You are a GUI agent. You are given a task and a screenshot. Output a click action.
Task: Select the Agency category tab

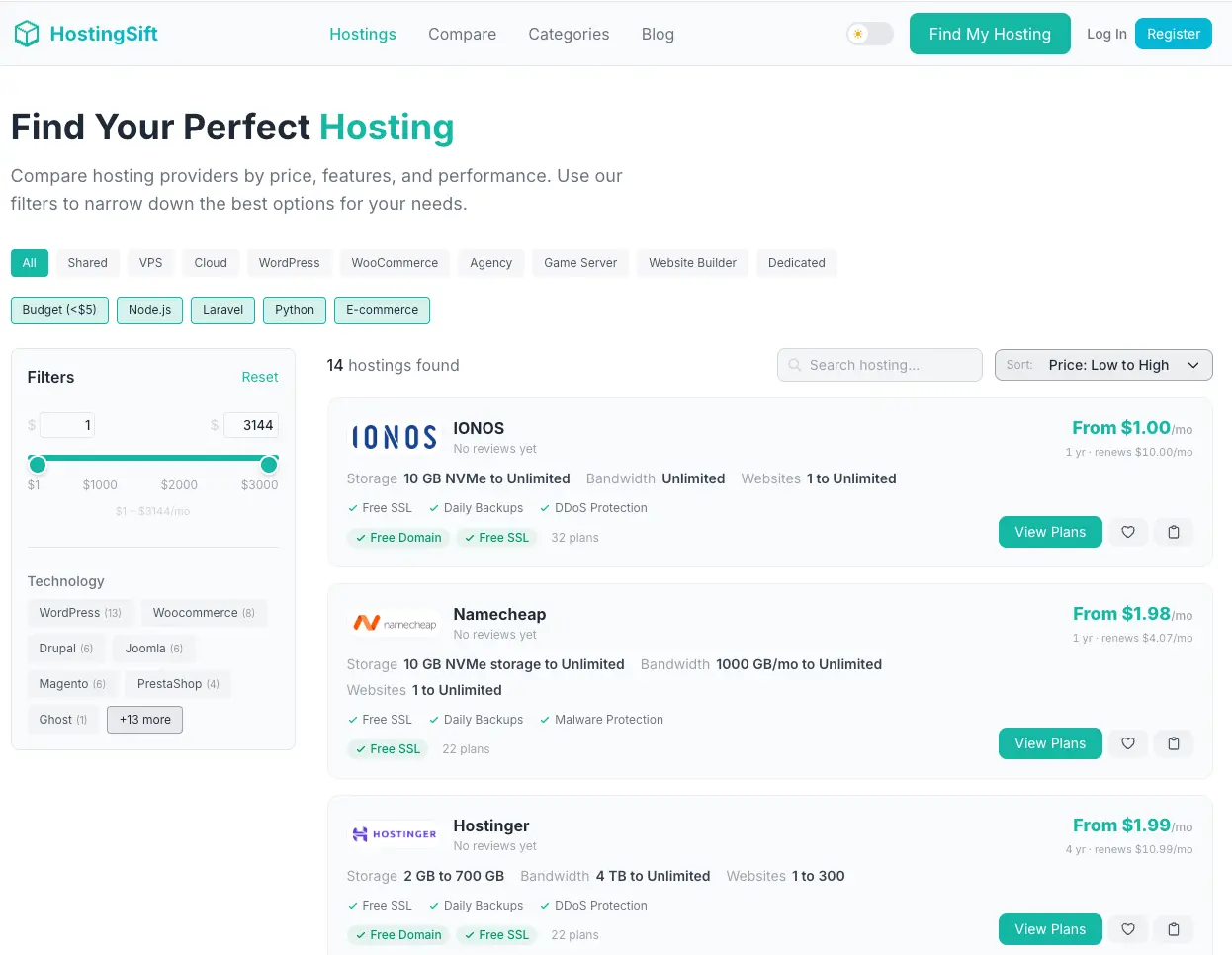(x=491, y=263)
